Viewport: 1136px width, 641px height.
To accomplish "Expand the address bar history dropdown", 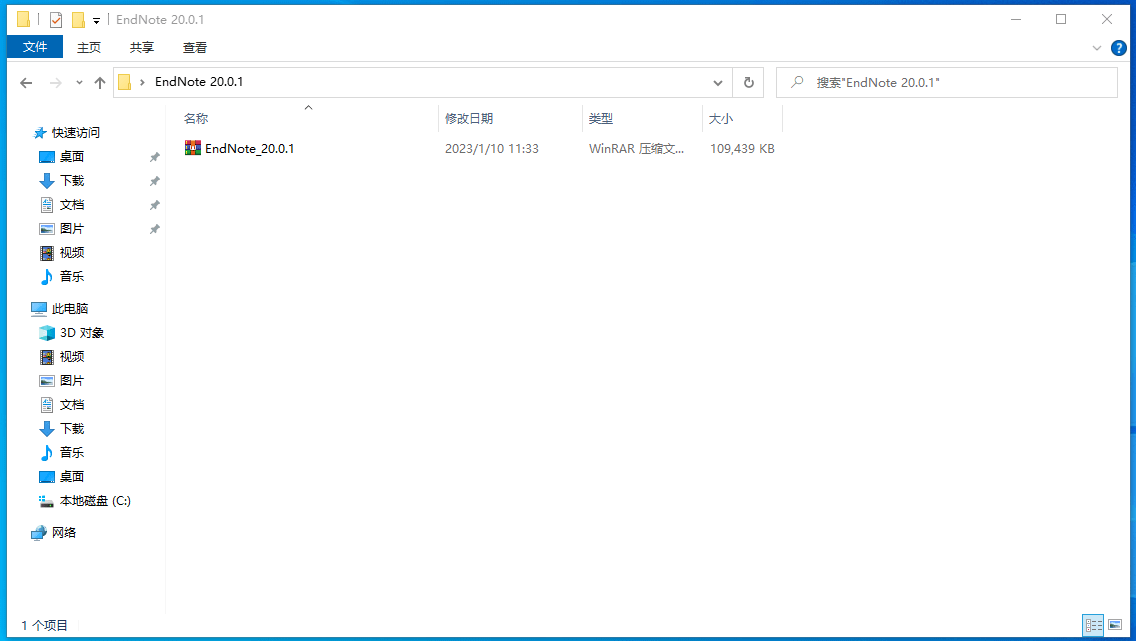I will coord(718,83).
